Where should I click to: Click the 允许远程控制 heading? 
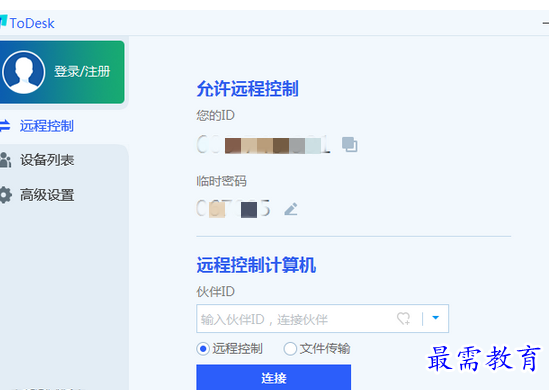(247, 88)
